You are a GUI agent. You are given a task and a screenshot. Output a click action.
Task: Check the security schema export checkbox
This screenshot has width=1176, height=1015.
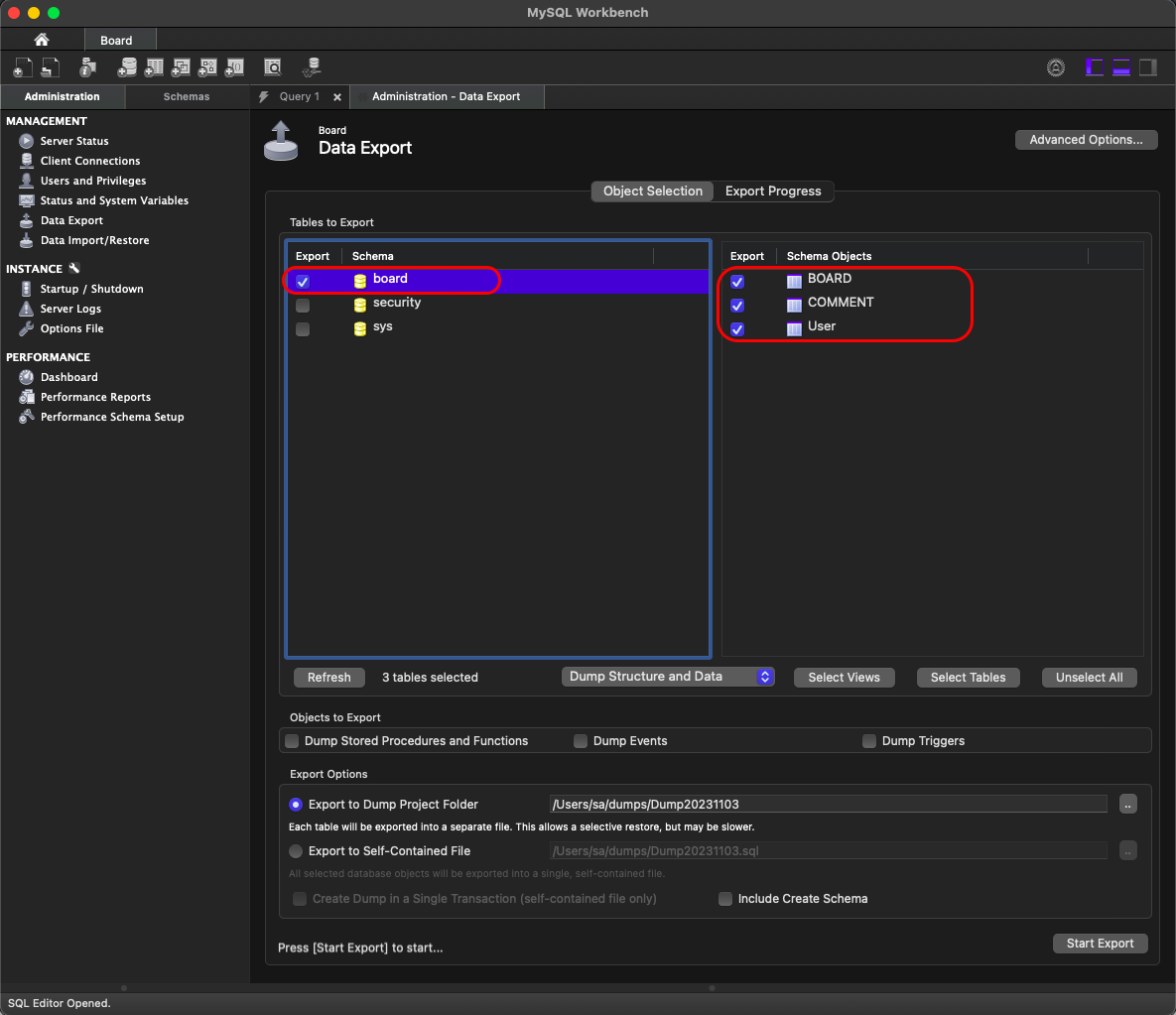(303, 306)
